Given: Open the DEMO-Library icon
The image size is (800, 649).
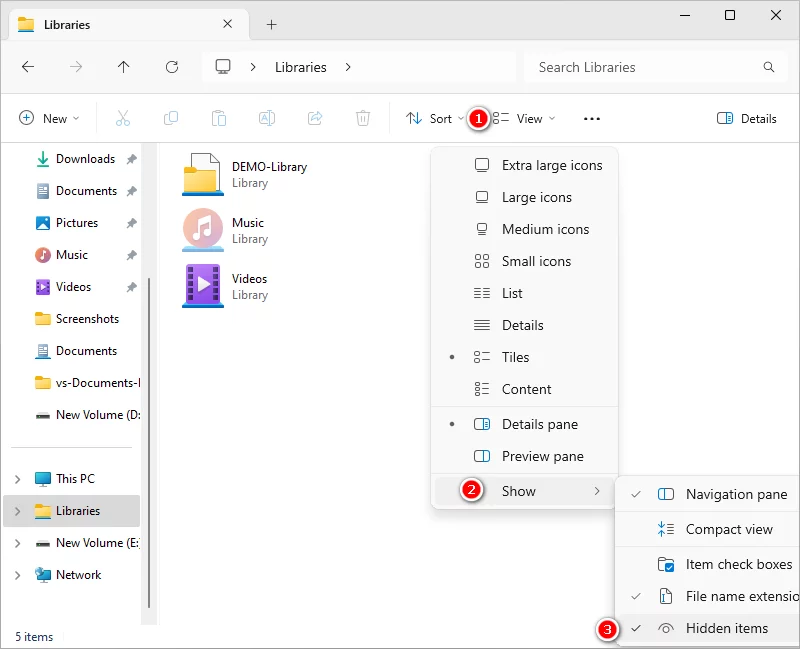Looking at the screenshot, I should 203,174.
